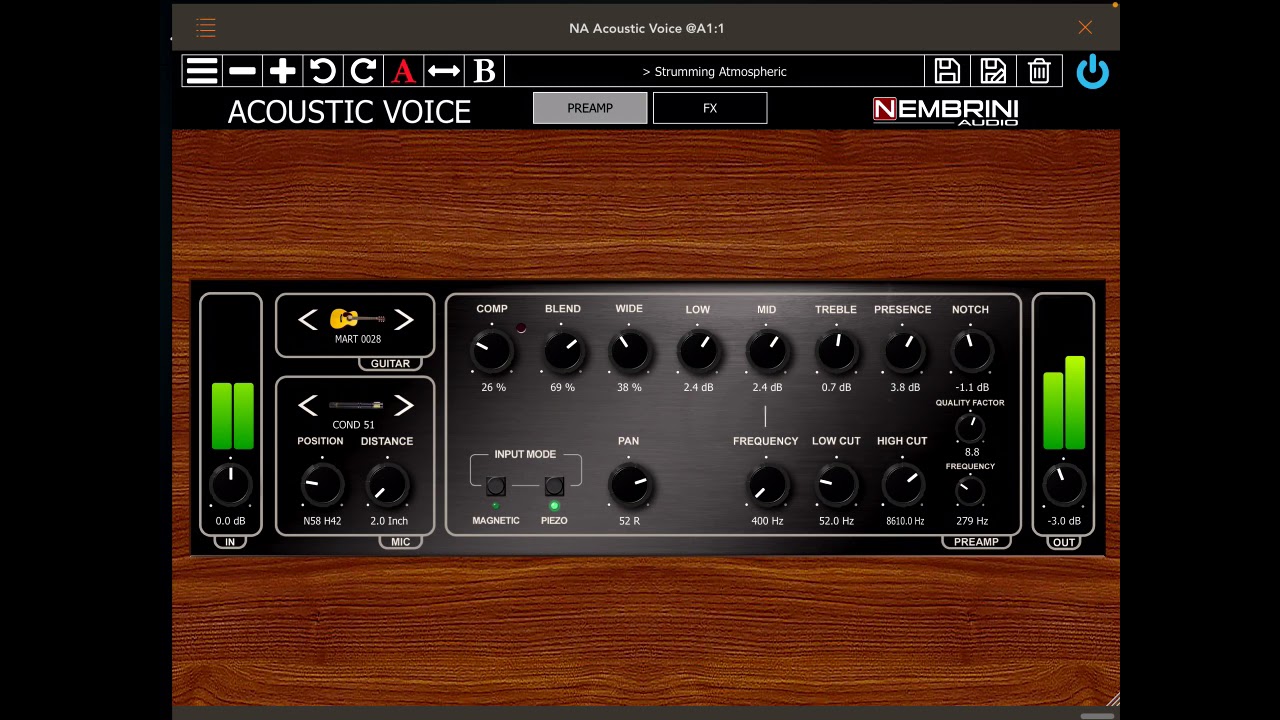The image size is (1280, 720).
Task: Toggle PIEZO input mode button
Action: point(554,487)
